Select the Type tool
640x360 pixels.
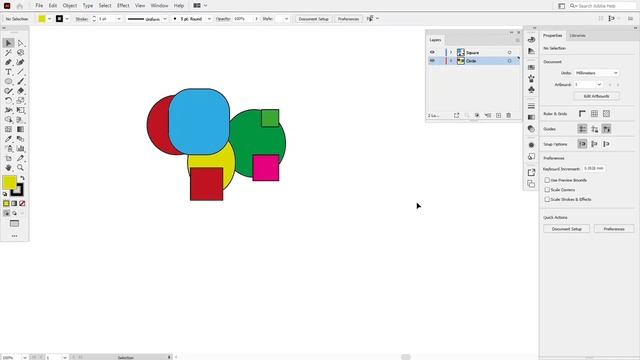(9, 72)
